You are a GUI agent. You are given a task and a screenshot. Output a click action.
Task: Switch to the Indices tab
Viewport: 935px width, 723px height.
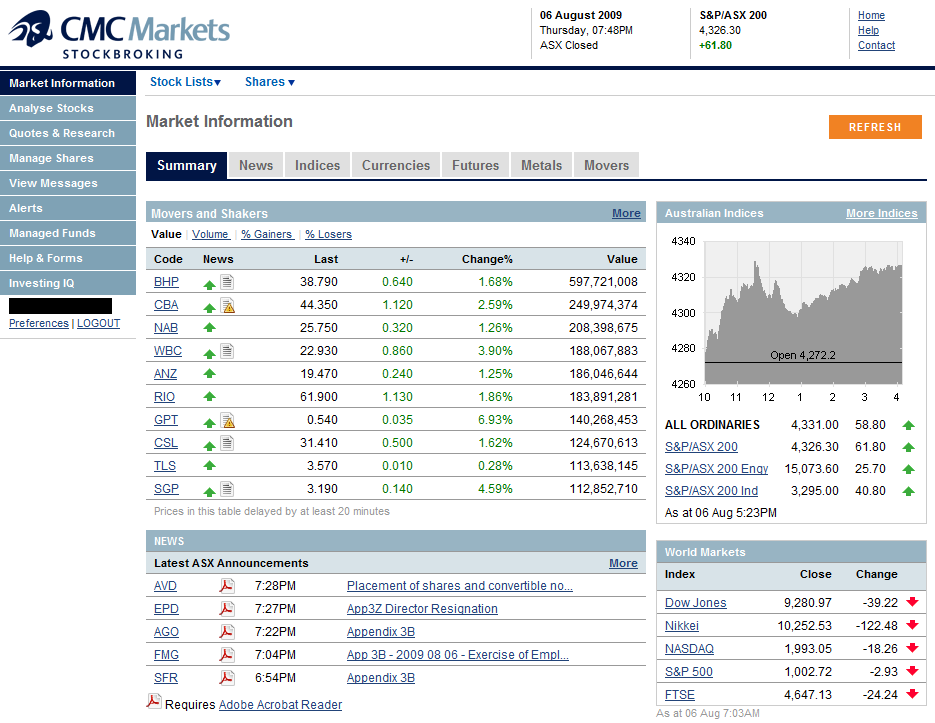[317, 165]
